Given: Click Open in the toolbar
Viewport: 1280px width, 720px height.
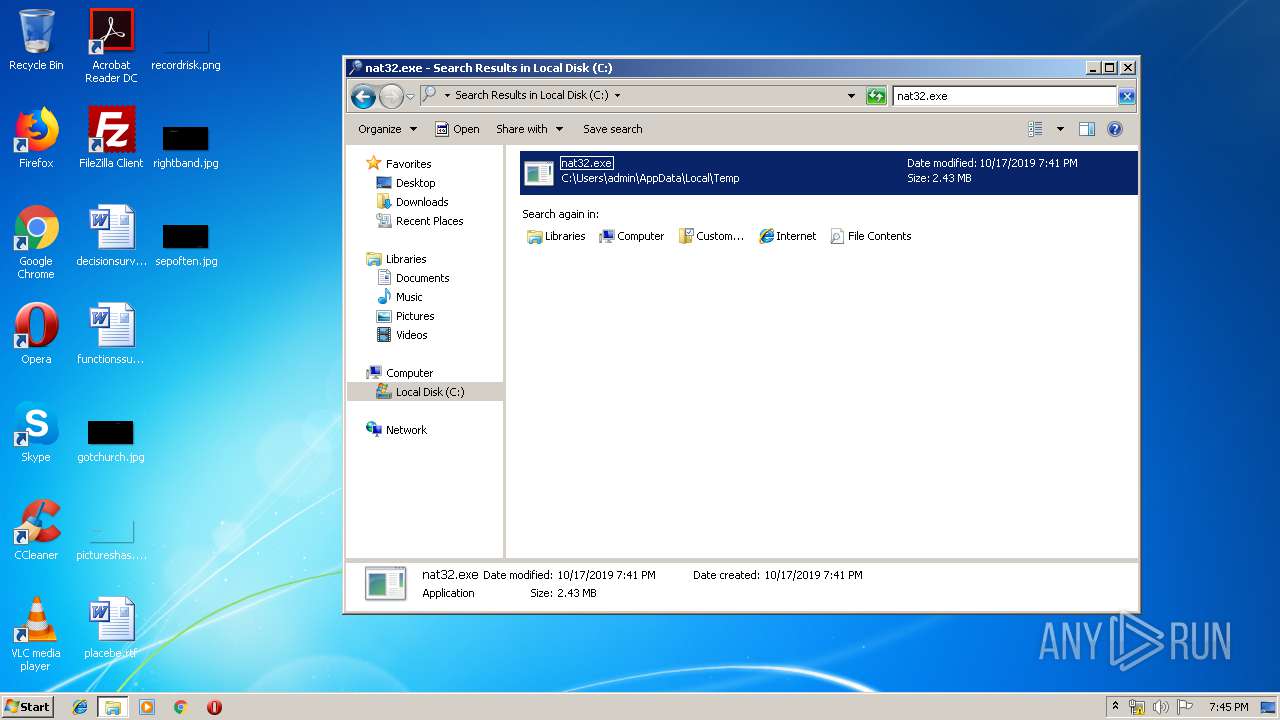Looking at the screenshot, I should (457, 129).
